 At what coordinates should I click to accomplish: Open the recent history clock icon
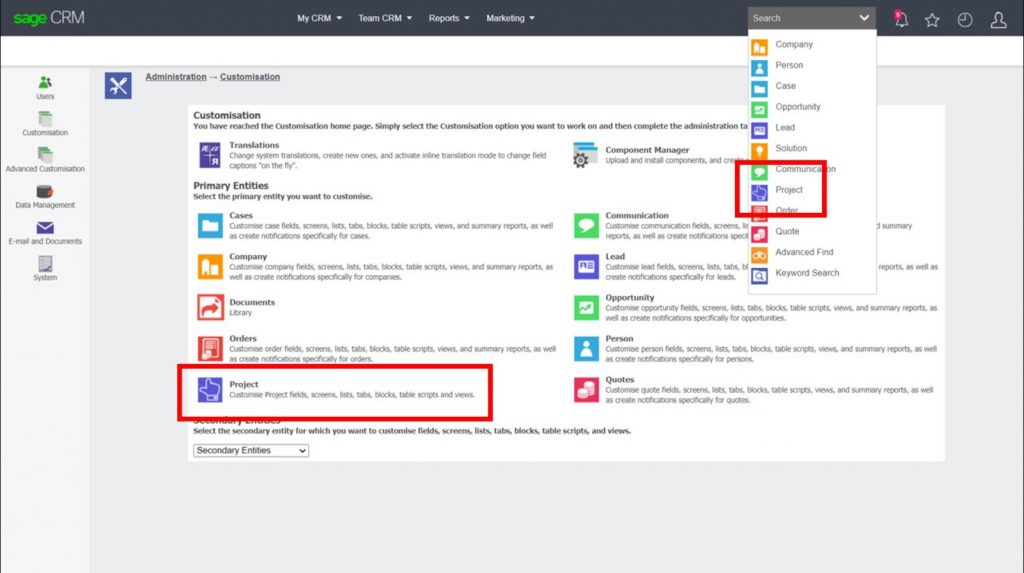click(965, 20)
